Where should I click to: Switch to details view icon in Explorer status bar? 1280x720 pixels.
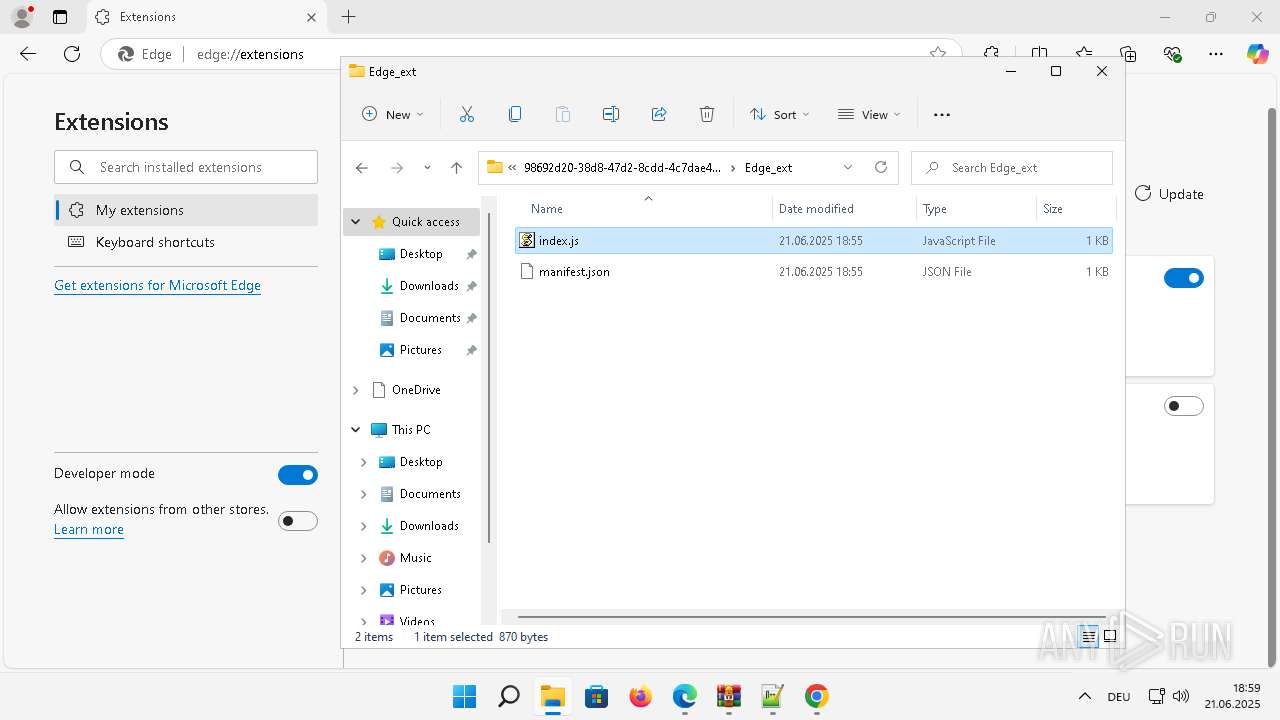[x=1088, y=637]
